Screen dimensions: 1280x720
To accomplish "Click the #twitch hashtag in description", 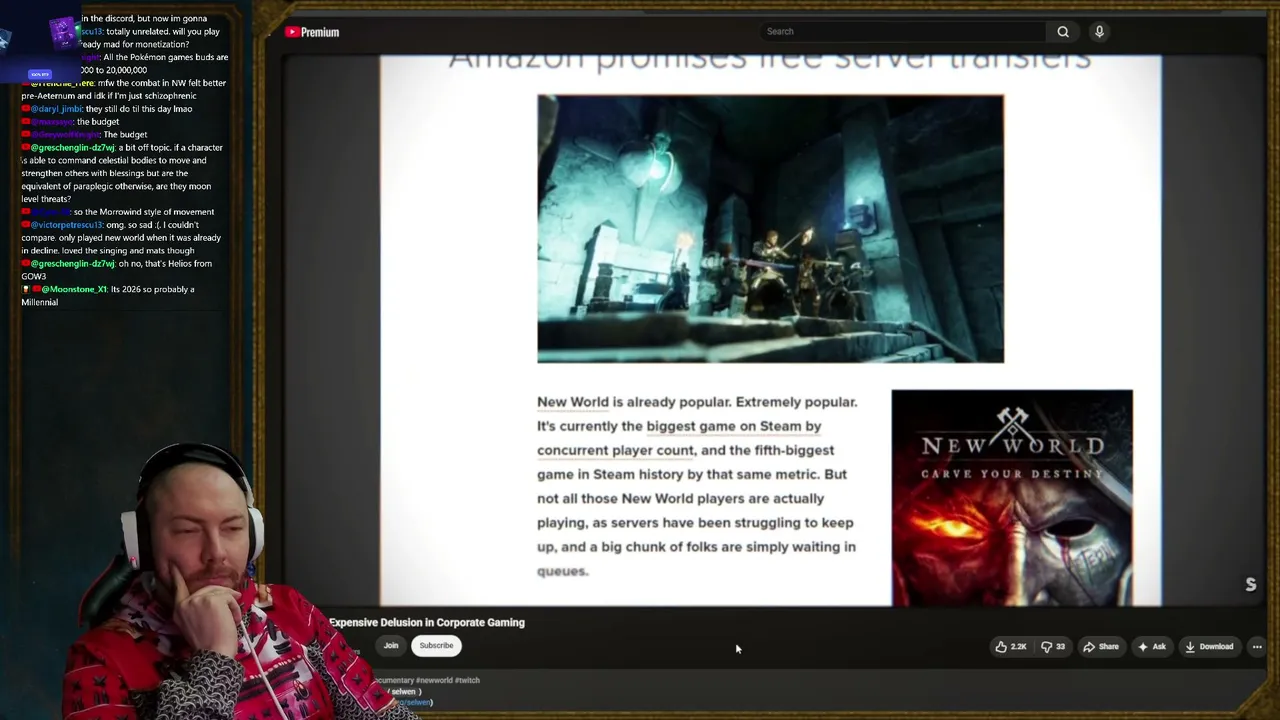I will (x=467, y=680).
